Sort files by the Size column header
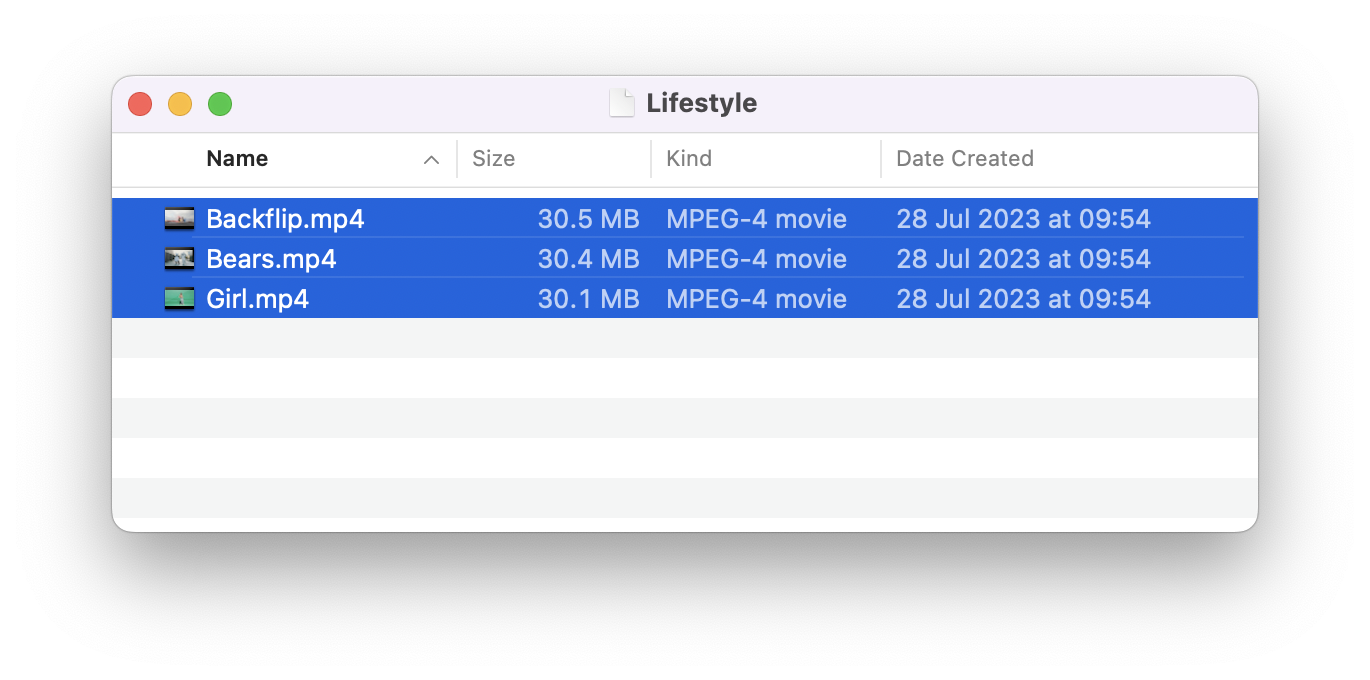This screenshot has width=1370, height=680. point(494,159)
